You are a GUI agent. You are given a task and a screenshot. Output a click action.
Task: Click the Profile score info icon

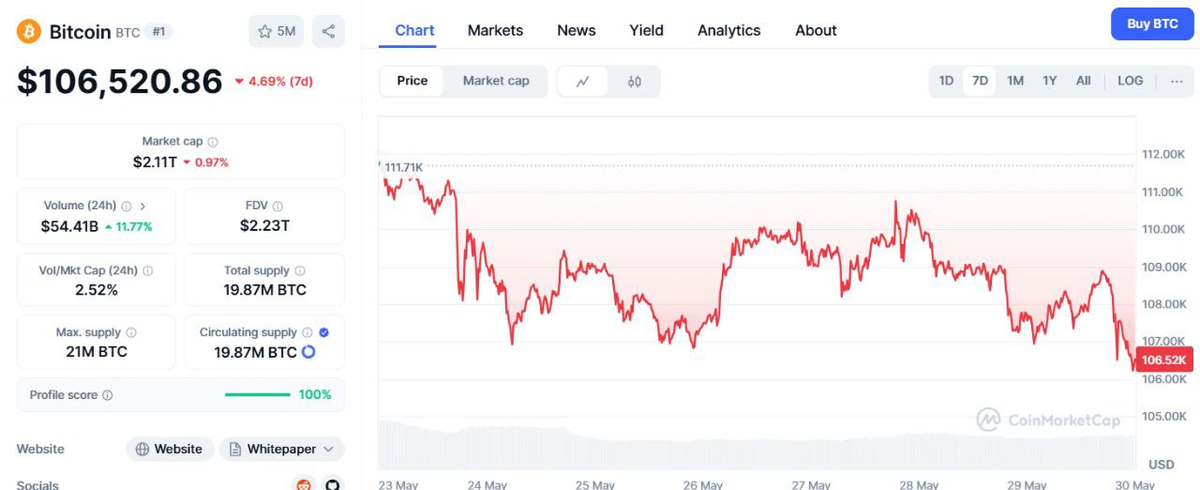[x=108, y=395]
